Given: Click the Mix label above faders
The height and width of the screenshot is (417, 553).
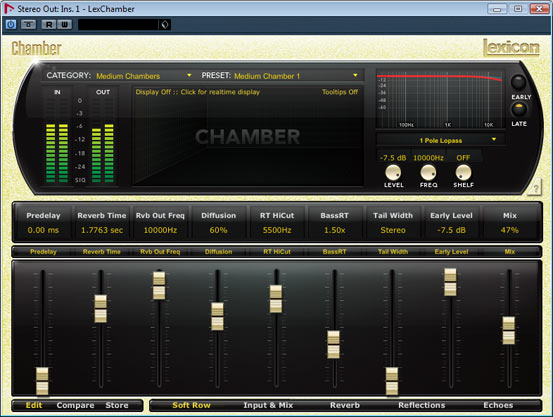Looking at the screenshot, I should pyautogui.click(x=510, y=252).
